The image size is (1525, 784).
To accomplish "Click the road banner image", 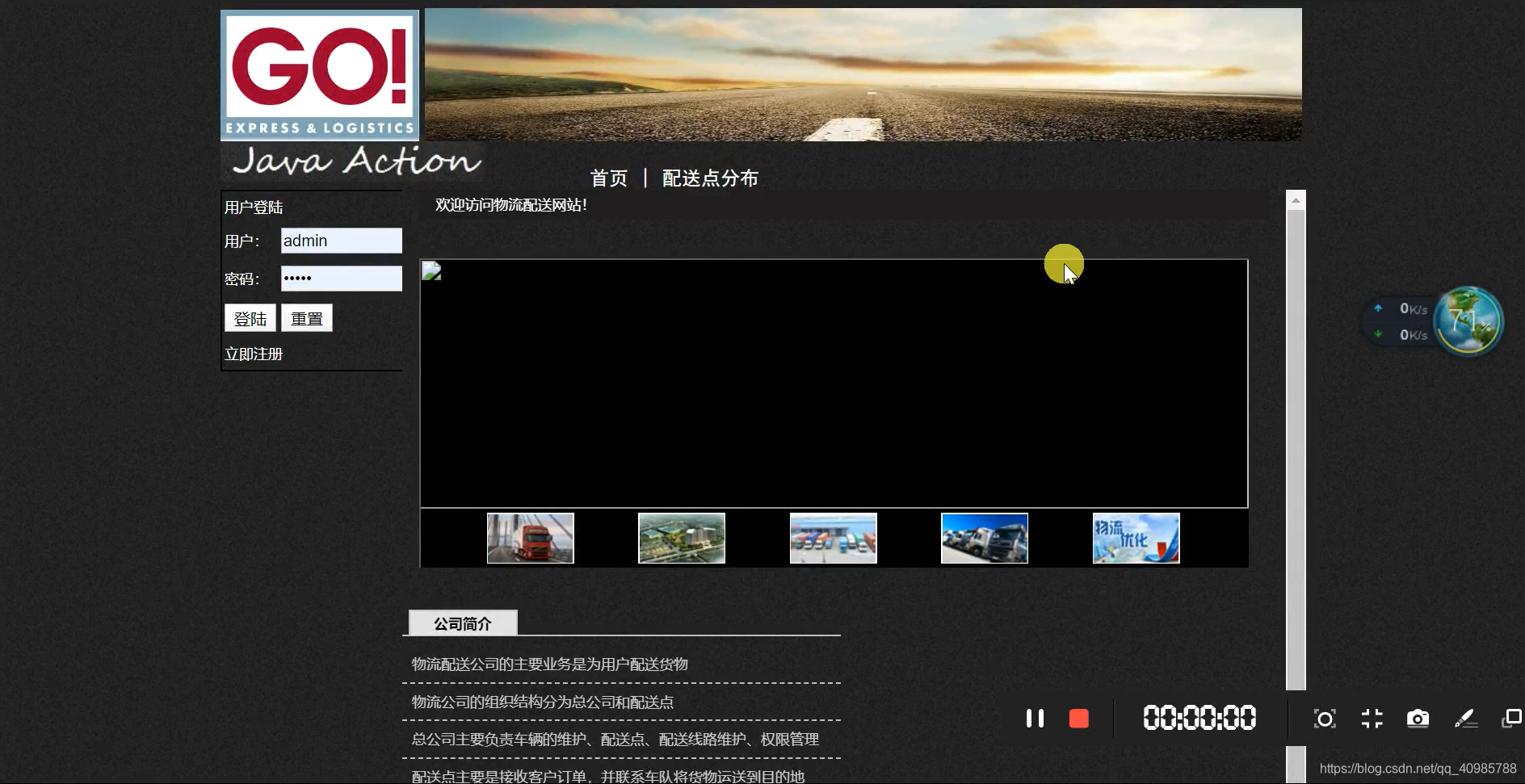I will click(x=863, y=74).
